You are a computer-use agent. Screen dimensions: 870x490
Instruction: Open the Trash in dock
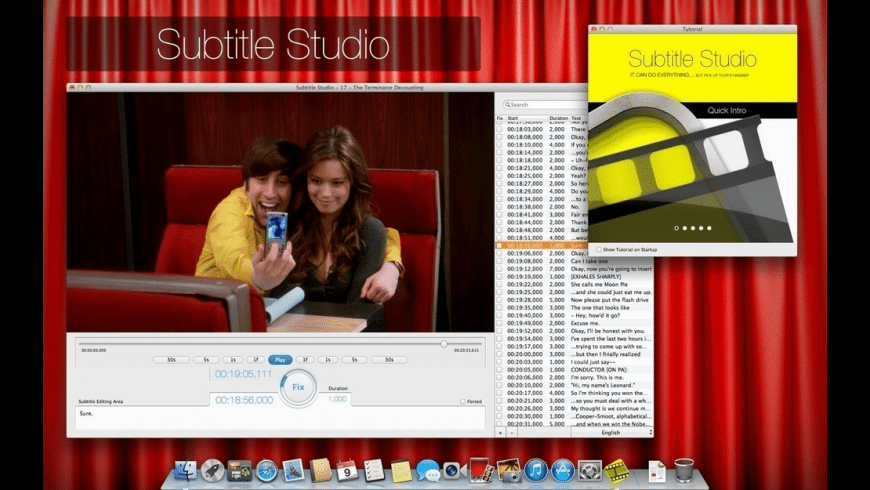pos(684,471)
